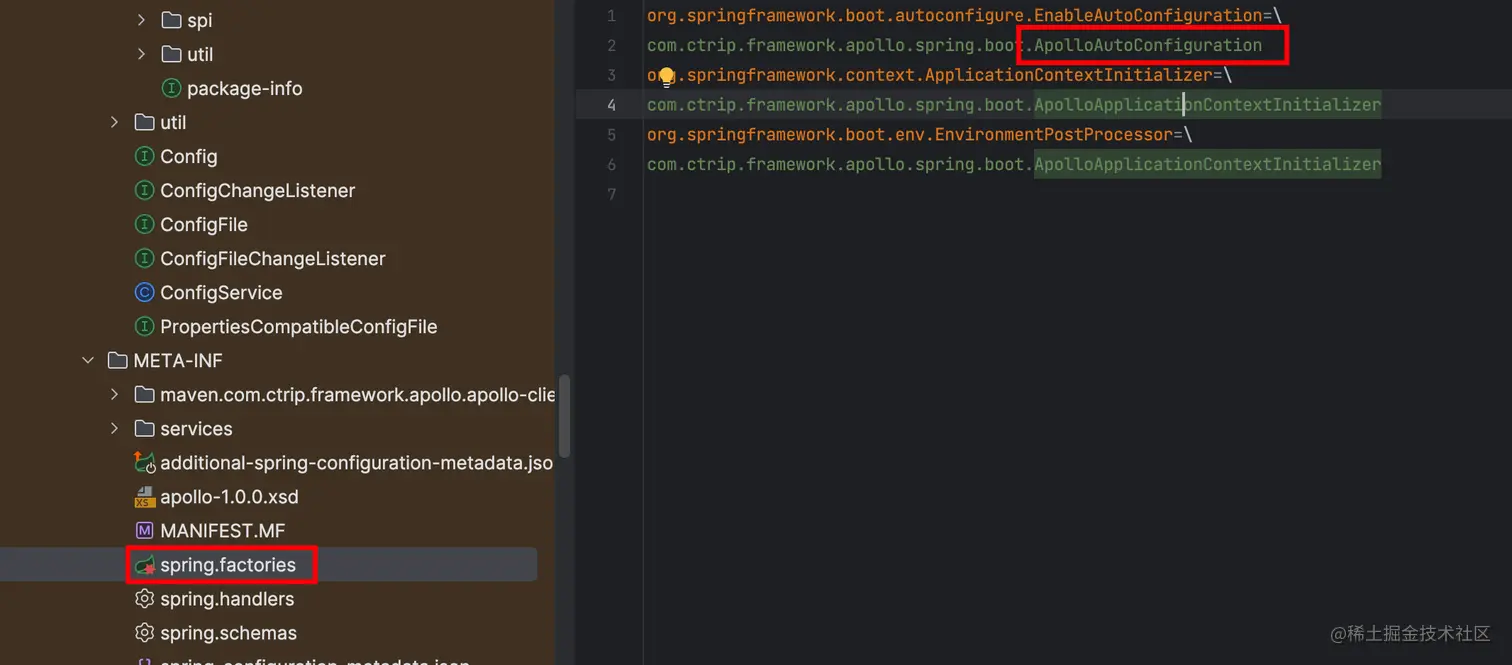Click the project tree vertical scrollbar
Image resolution: width=1512 pixels, height=665 pixels.
click(x=564, y=415)
